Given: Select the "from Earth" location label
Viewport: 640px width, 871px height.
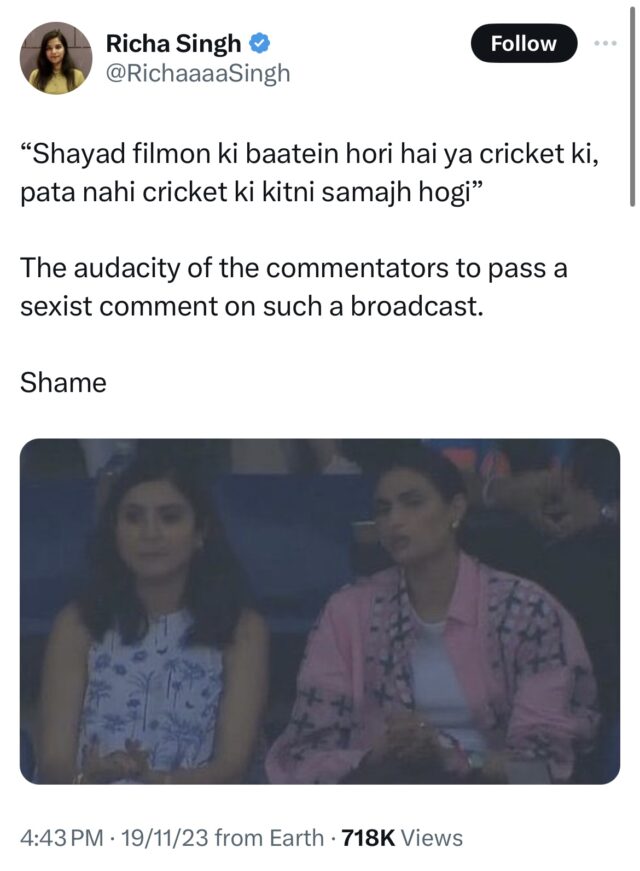Looking at the screenshot, I should pos(269,838).
